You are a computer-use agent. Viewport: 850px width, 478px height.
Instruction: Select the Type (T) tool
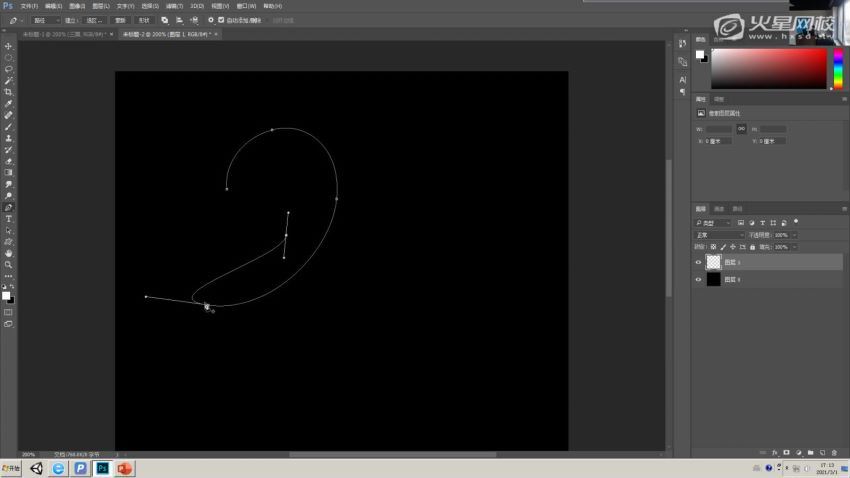[9, 218]
